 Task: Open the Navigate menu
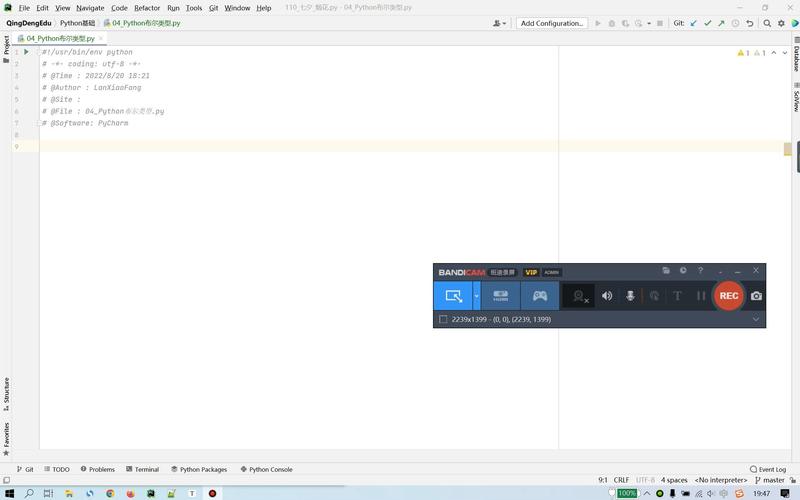click(90, 8)
